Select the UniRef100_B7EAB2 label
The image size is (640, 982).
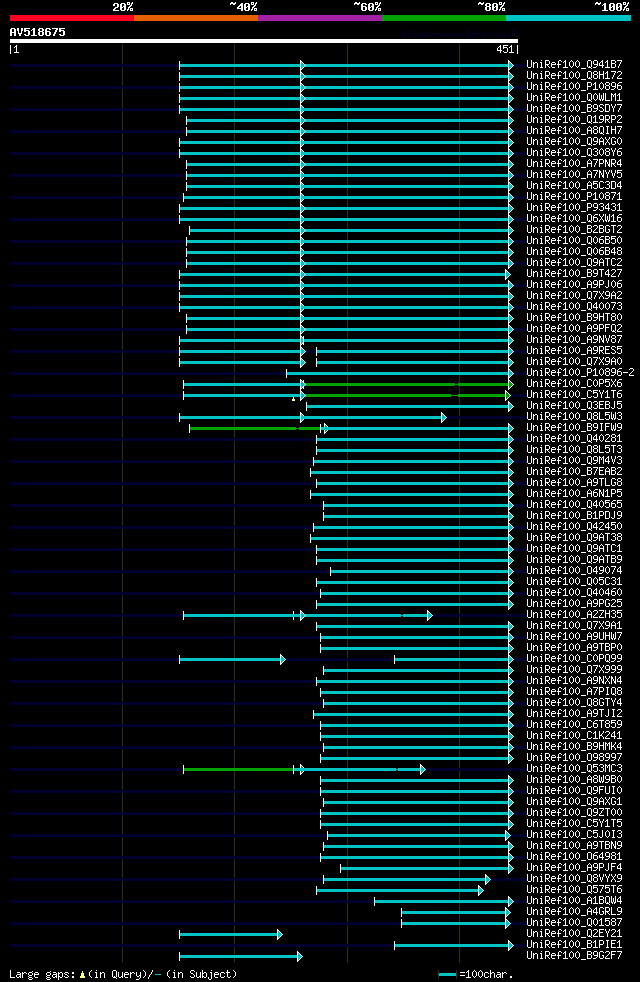click(574, 472)
